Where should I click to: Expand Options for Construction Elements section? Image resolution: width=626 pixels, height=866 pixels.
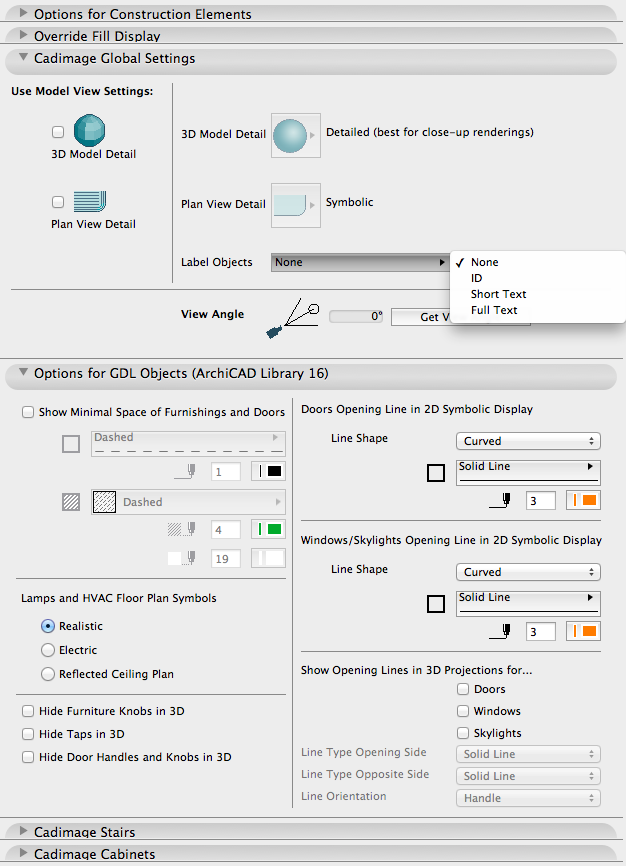[23, 12]
